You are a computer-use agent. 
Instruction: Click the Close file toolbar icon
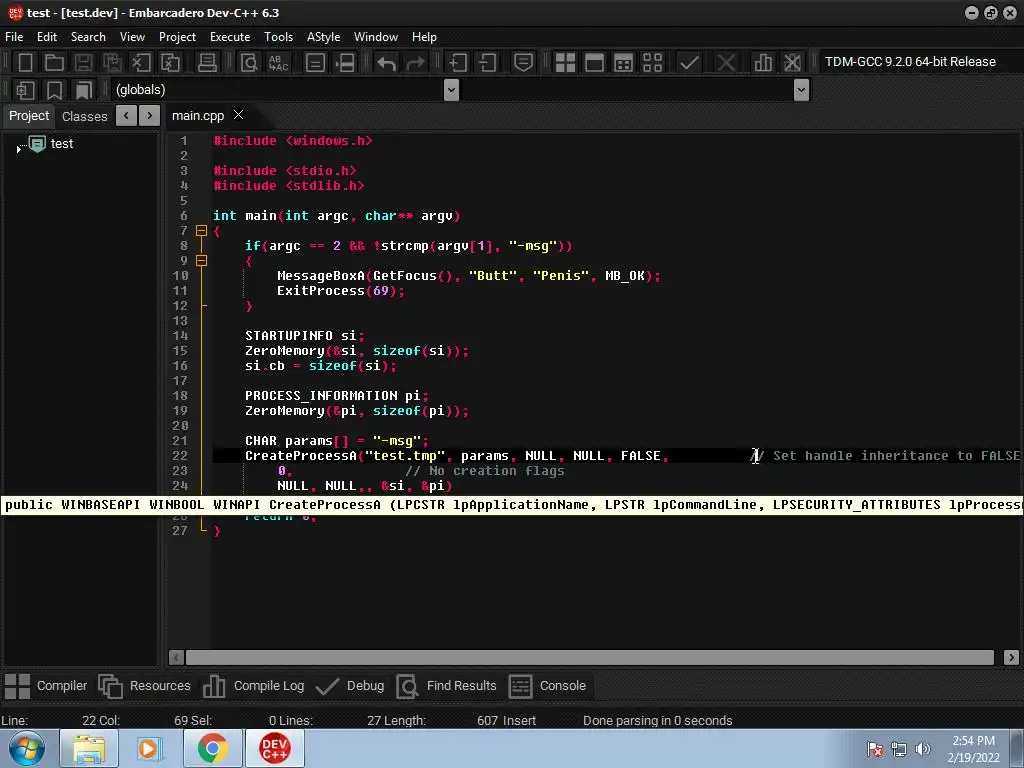point(141,62)
